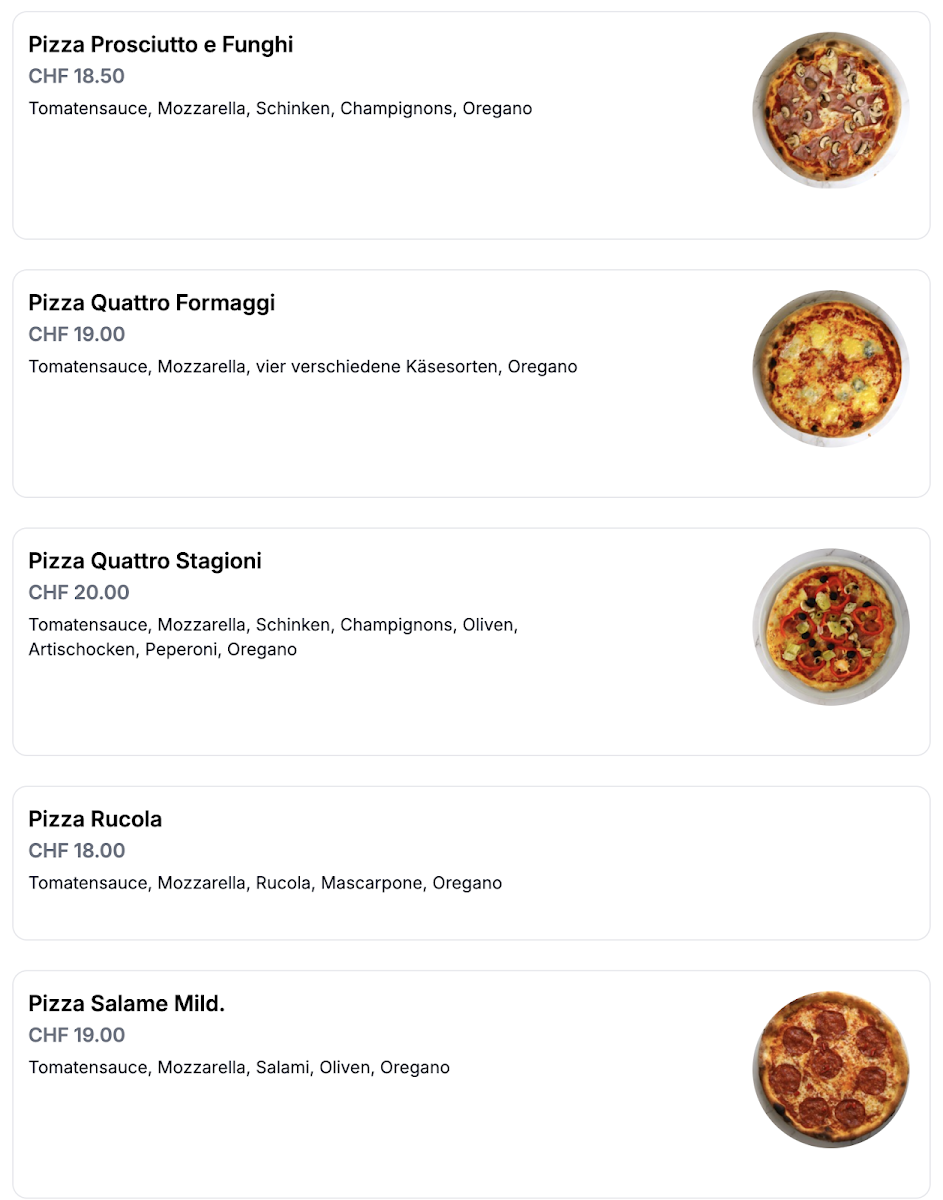Choose the Pizza Salame Mild. heading
Viewport: 943px width, 1200px height.
[x=126, y=1004]
